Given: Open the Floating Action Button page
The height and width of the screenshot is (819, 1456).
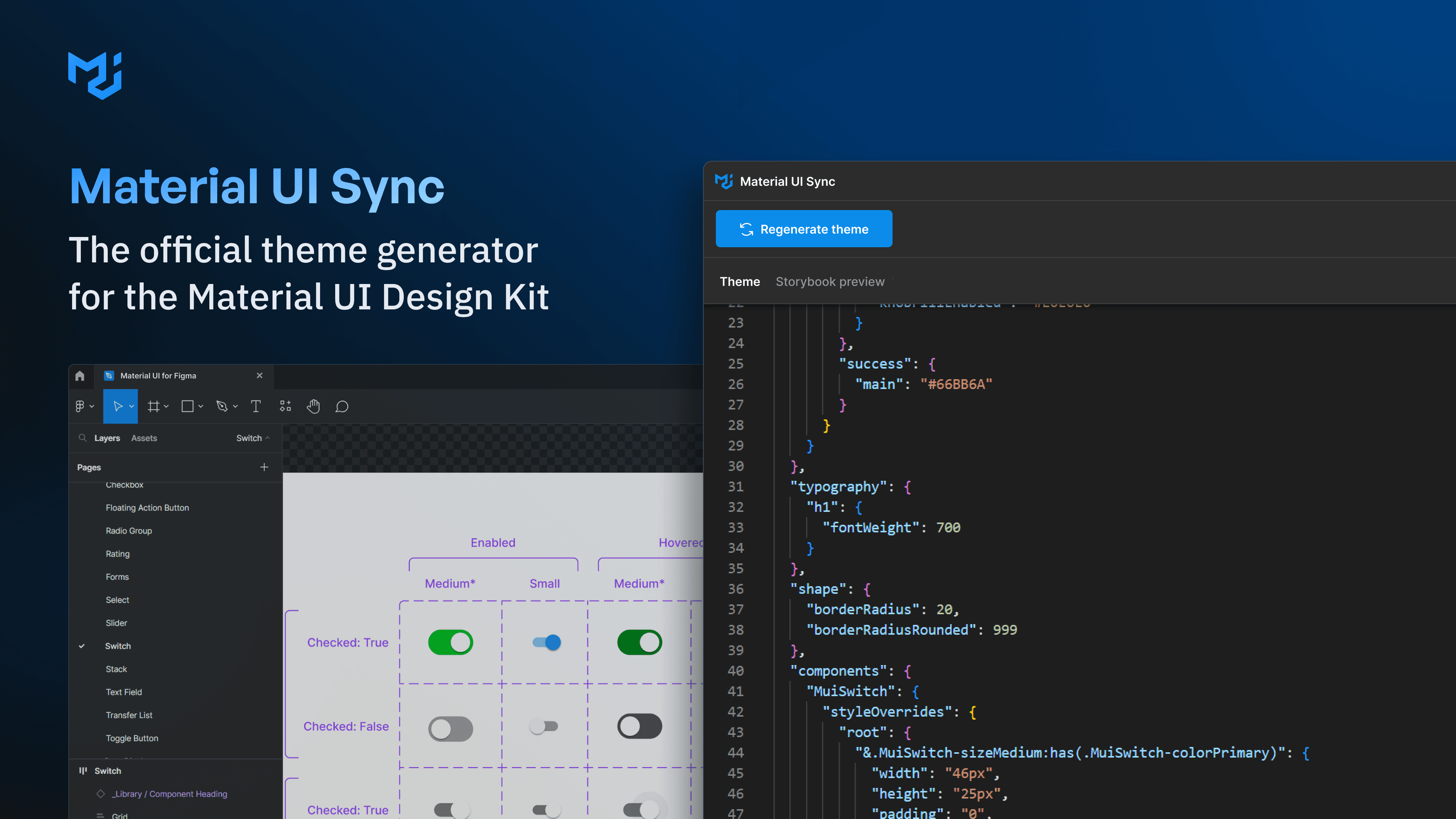Looking at the screenshot, I should [x=147, y=508].
